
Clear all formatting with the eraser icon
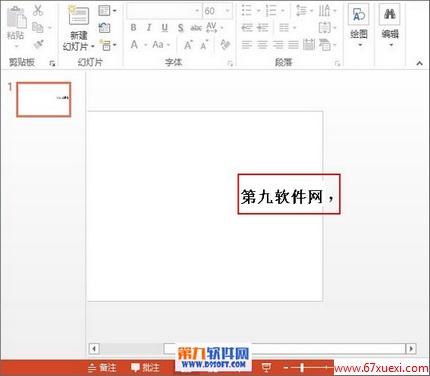point(226,45)
